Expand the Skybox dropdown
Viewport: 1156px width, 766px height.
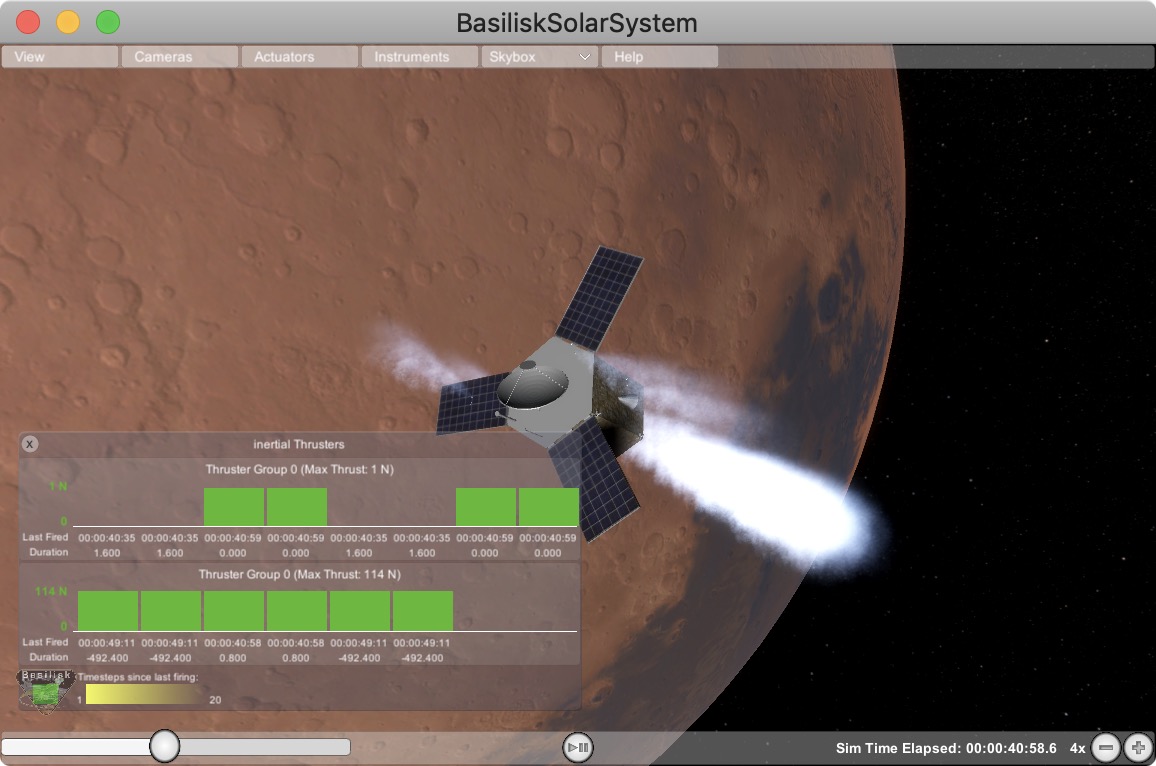539,57
